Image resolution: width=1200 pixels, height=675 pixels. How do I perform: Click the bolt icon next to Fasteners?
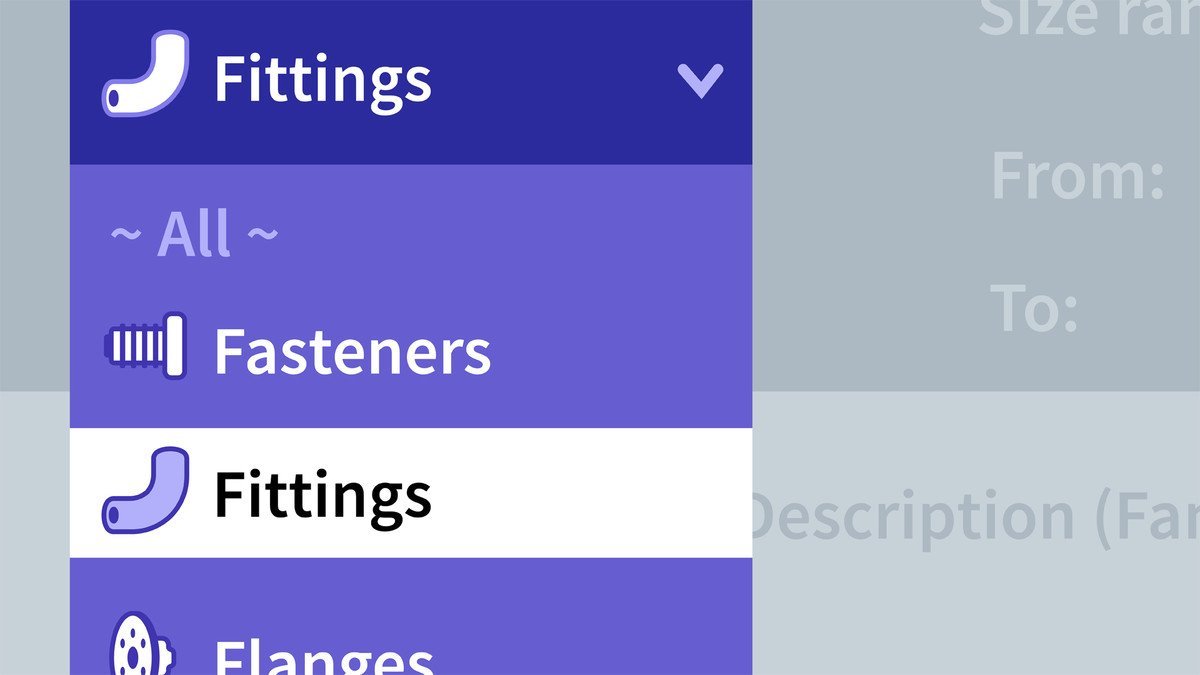(146, 346)
